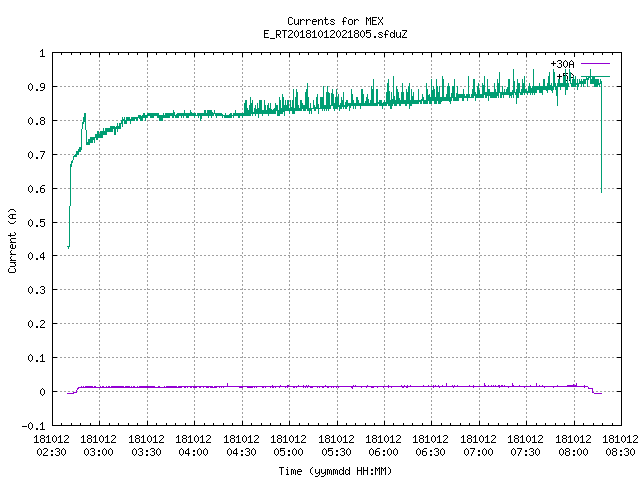Click the x-axis time label "03:00"
The image size is (640, 480).
(x=98, y=452)
